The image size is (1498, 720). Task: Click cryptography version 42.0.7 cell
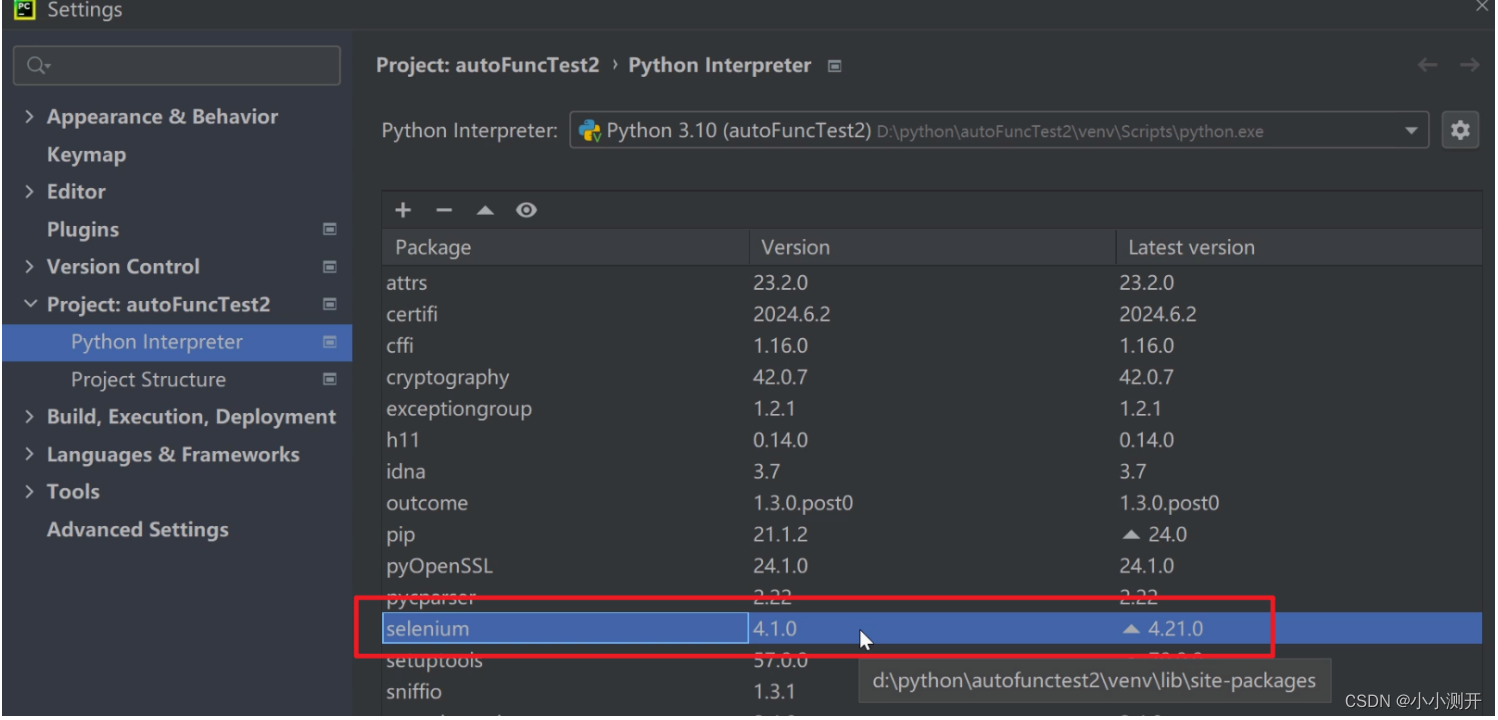(780, 377)
